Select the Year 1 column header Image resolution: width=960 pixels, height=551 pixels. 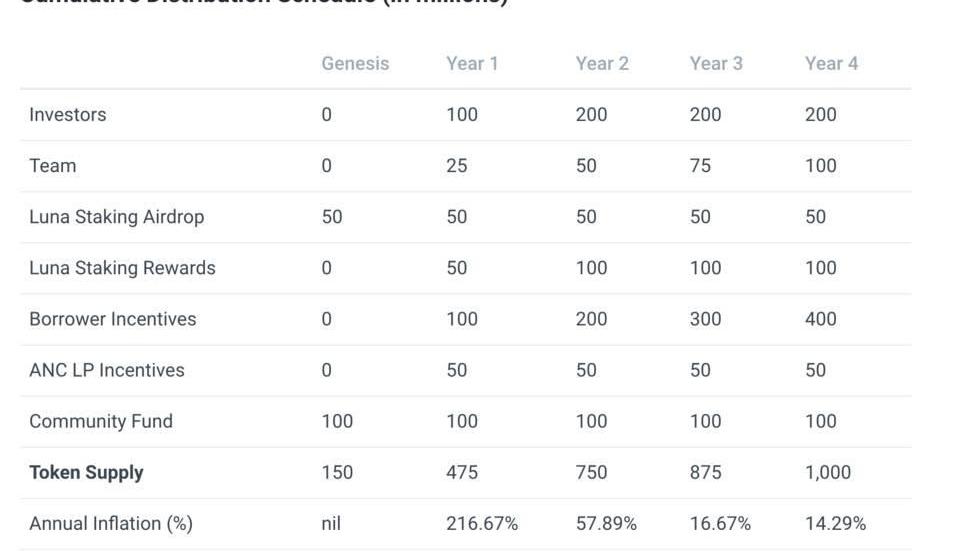472,64
